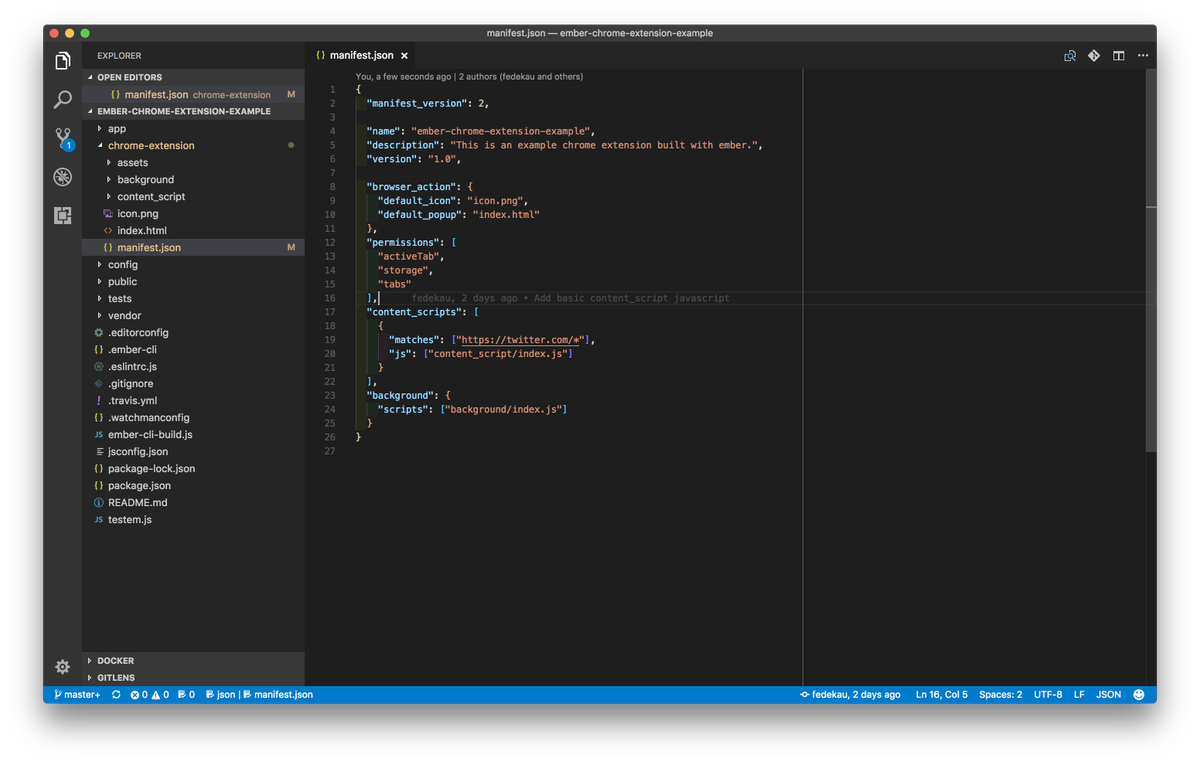
Task: Click the Synchronize Changes icon in the status bar
Action: tap(116, 694)
